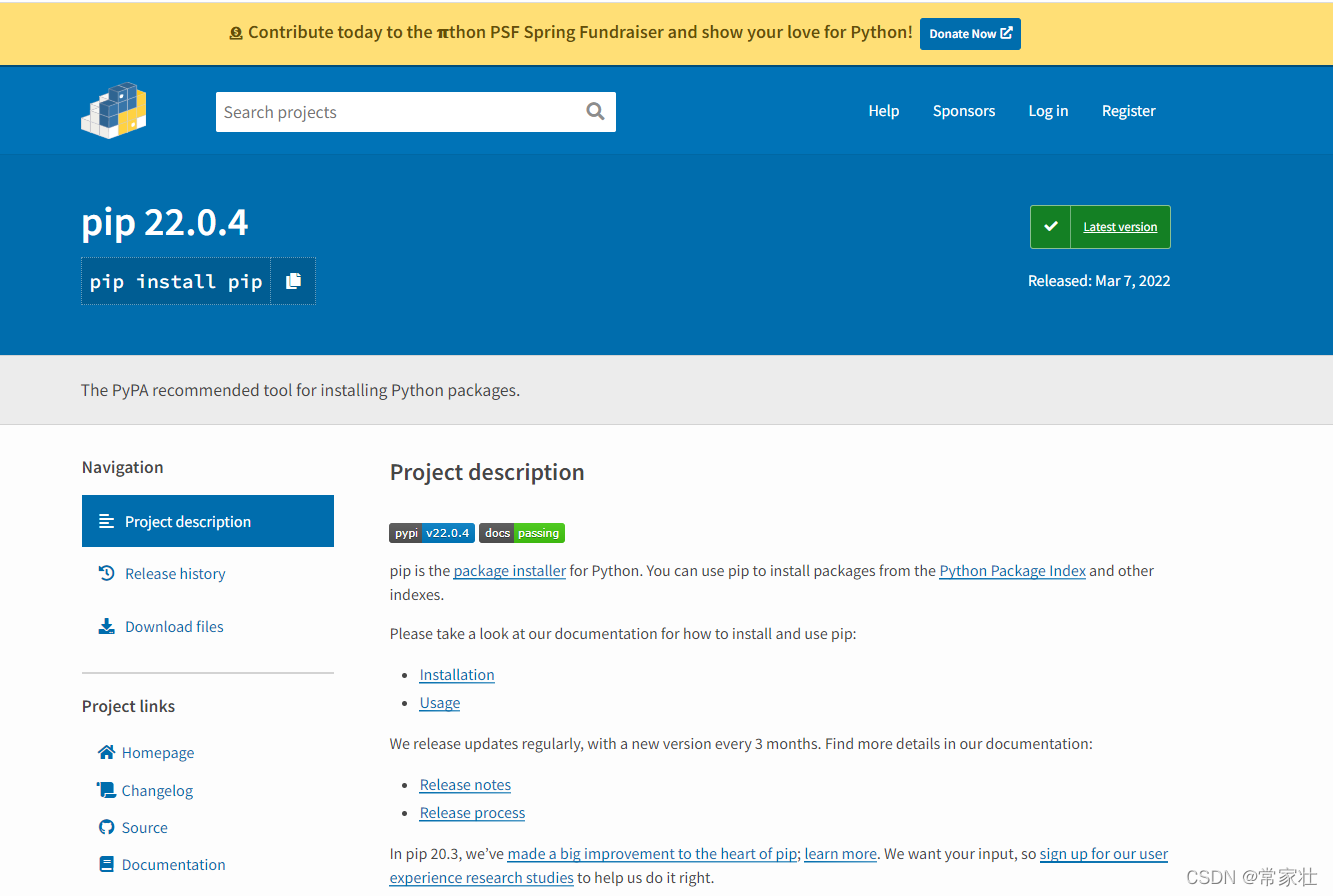Open the Installation link
Viewport: 1333px width, 896px height.
pyautogui.click(x=457, y=675)
